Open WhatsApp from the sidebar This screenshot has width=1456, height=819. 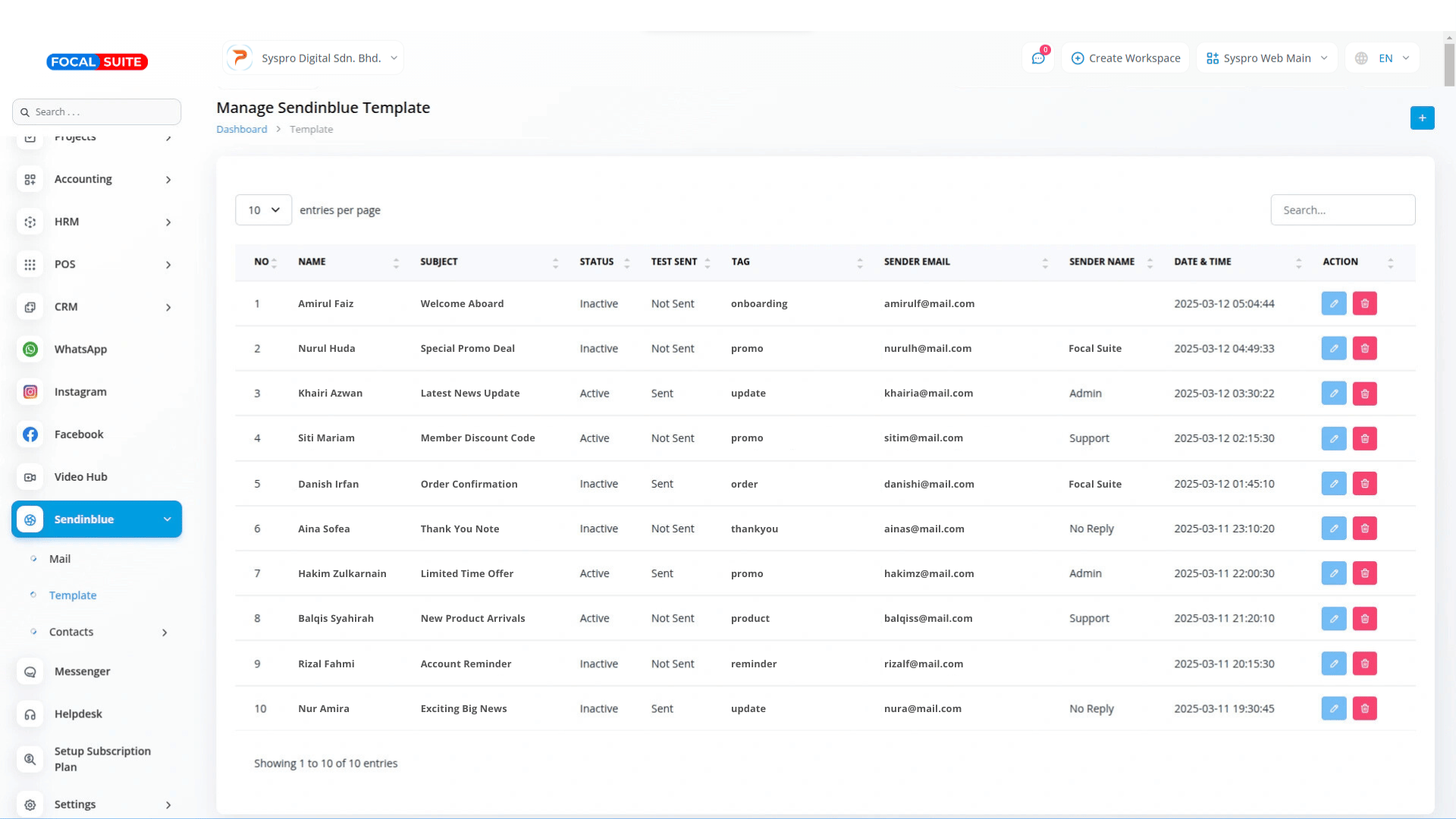[80, 349]
